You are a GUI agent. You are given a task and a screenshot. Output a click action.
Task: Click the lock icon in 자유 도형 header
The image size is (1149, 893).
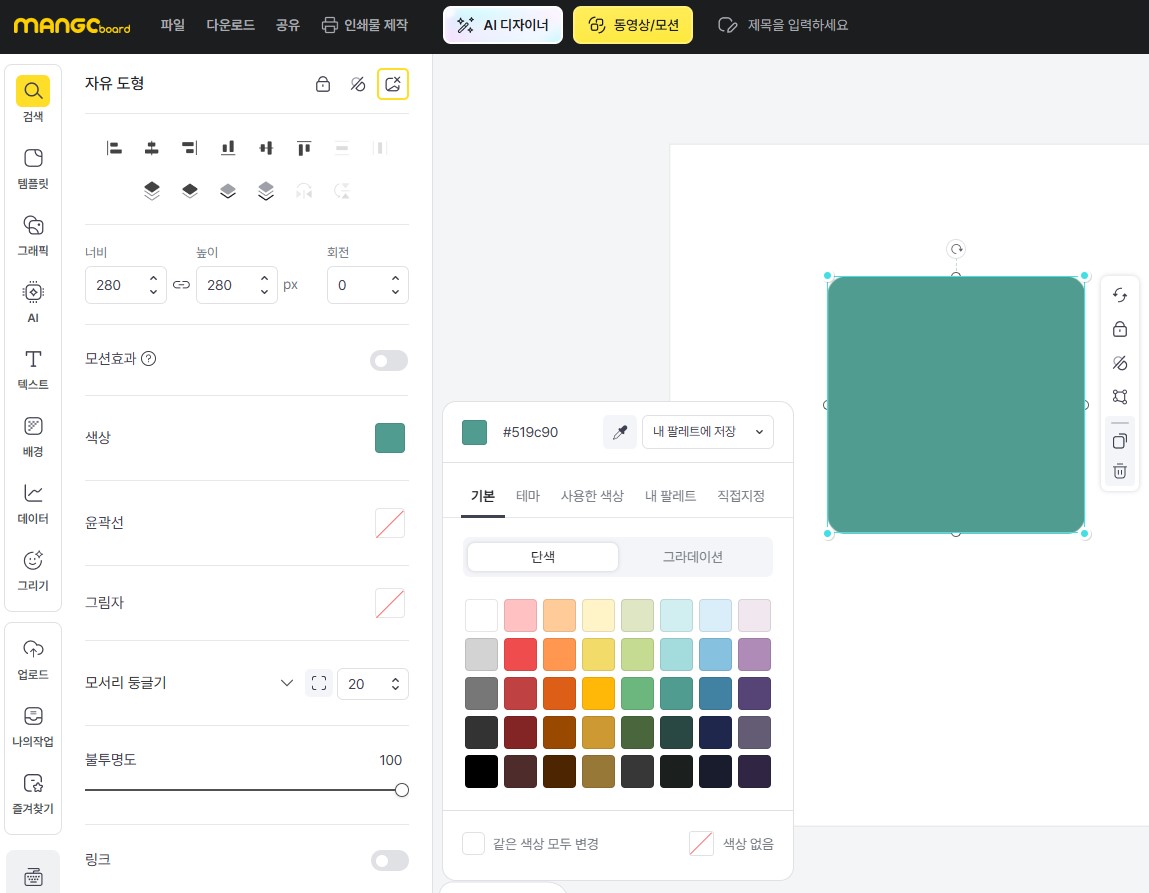(x=322, y=84)
